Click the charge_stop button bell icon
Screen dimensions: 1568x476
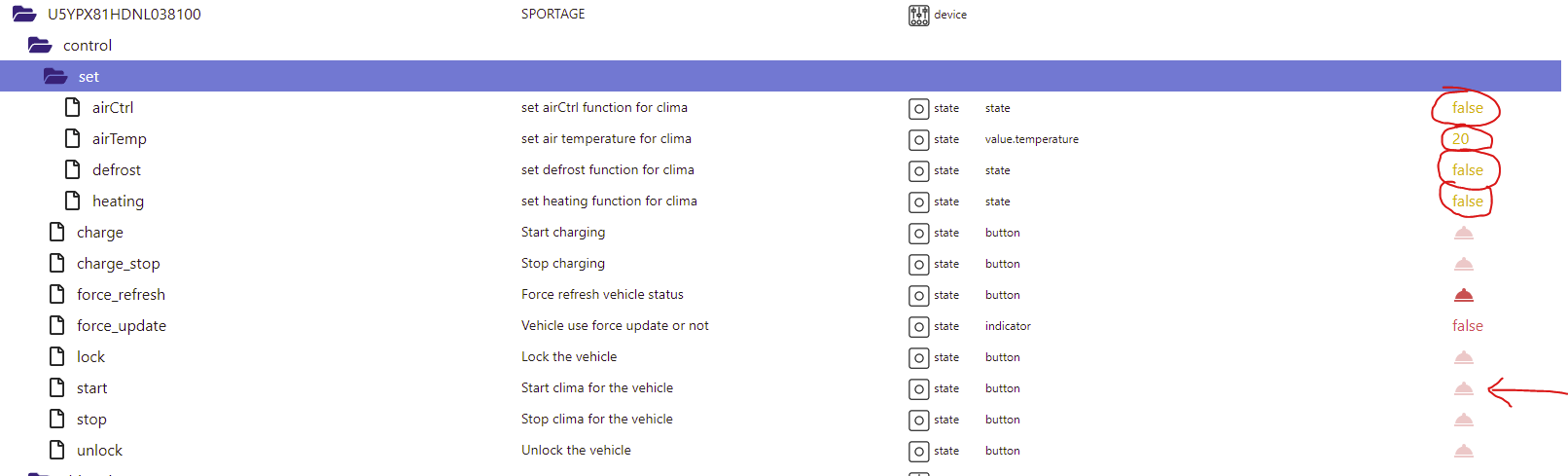[x=1463, y=264]
